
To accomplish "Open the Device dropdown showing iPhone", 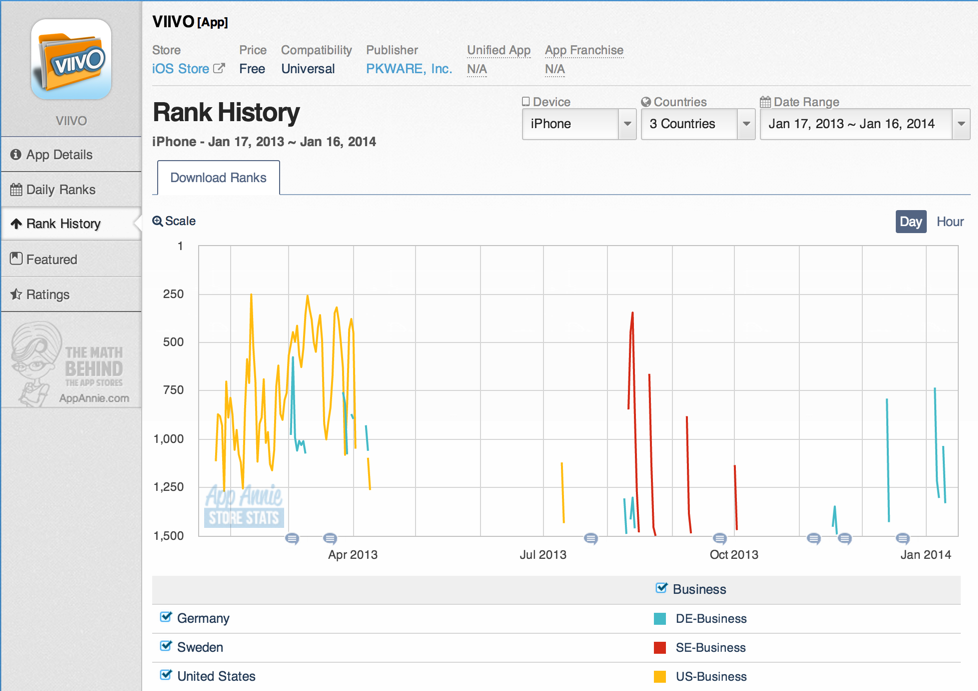I will coord(579,124).
